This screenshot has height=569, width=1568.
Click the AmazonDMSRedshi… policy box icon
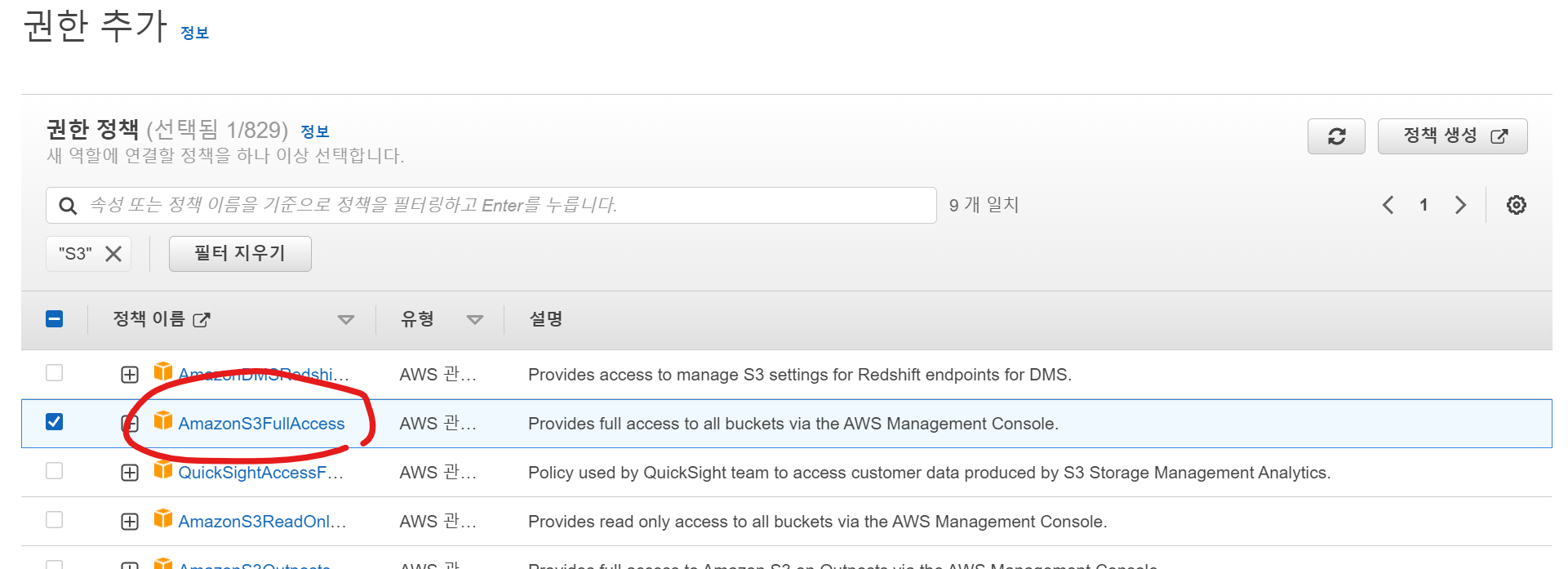point(163,371)
